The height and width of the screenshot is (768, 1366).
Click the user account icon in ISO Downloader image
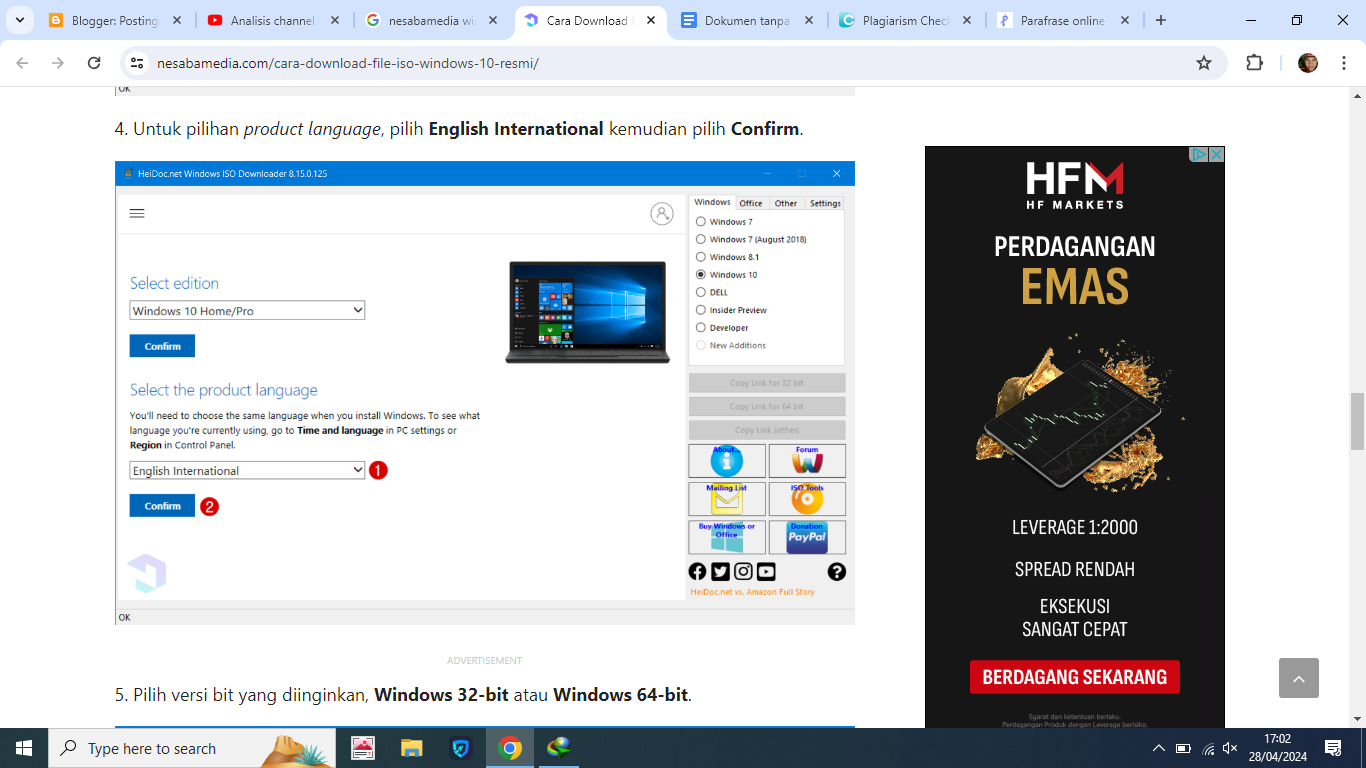pos(661,213)
